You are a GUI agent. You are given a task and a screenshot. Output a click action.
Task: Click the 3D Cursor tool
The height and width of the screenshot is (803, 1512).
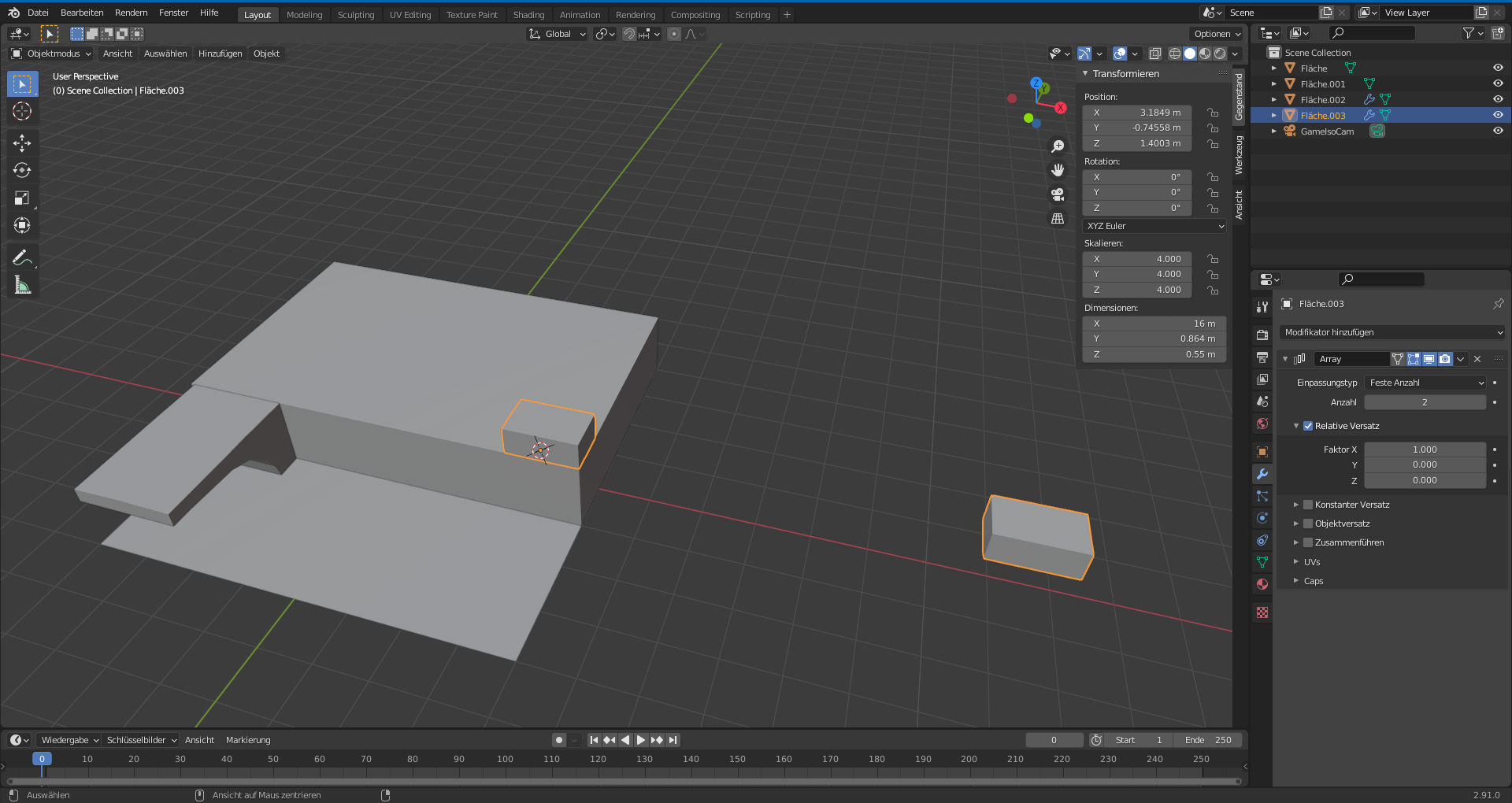point(22,111)
